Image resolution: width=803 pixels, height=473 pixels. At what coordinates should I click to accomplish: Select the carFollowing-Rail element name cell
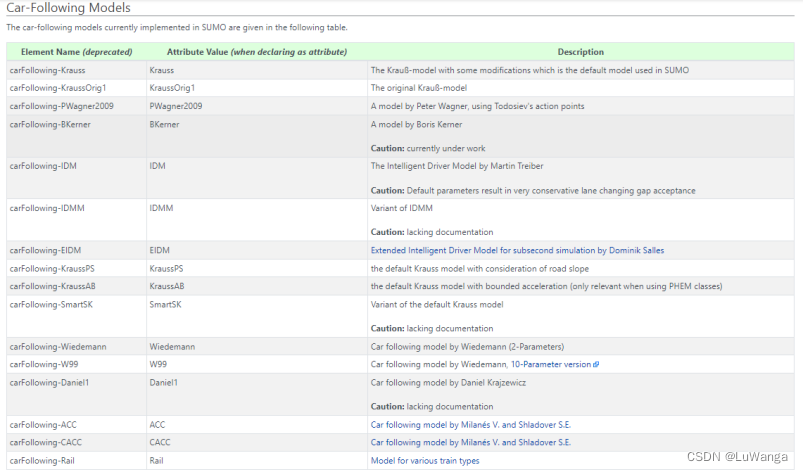[x=45, y=460]
